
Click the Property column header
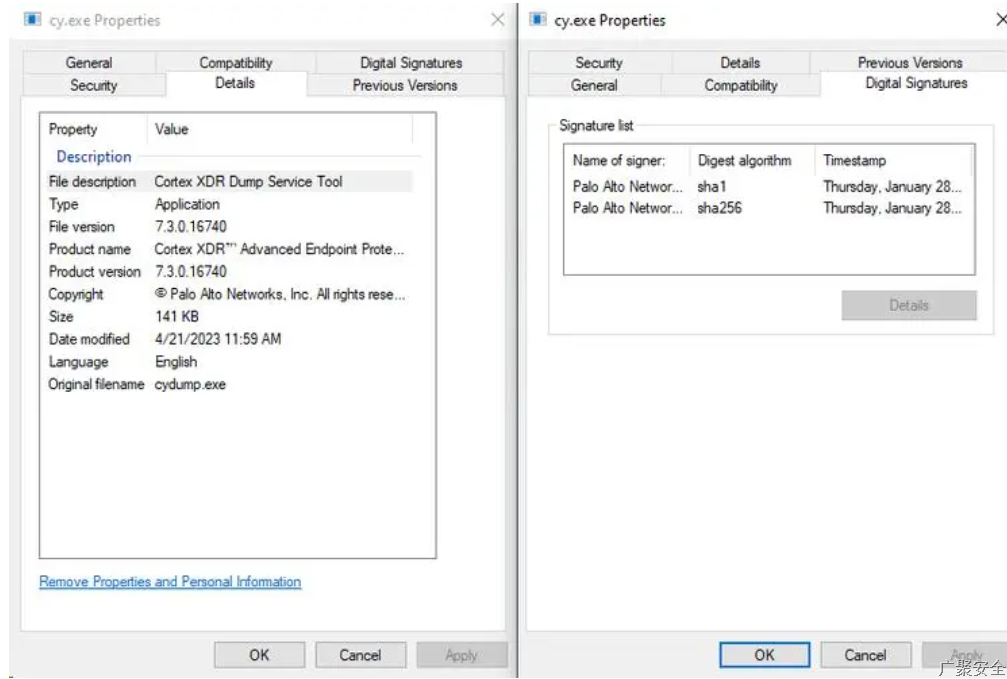[95, 129]
